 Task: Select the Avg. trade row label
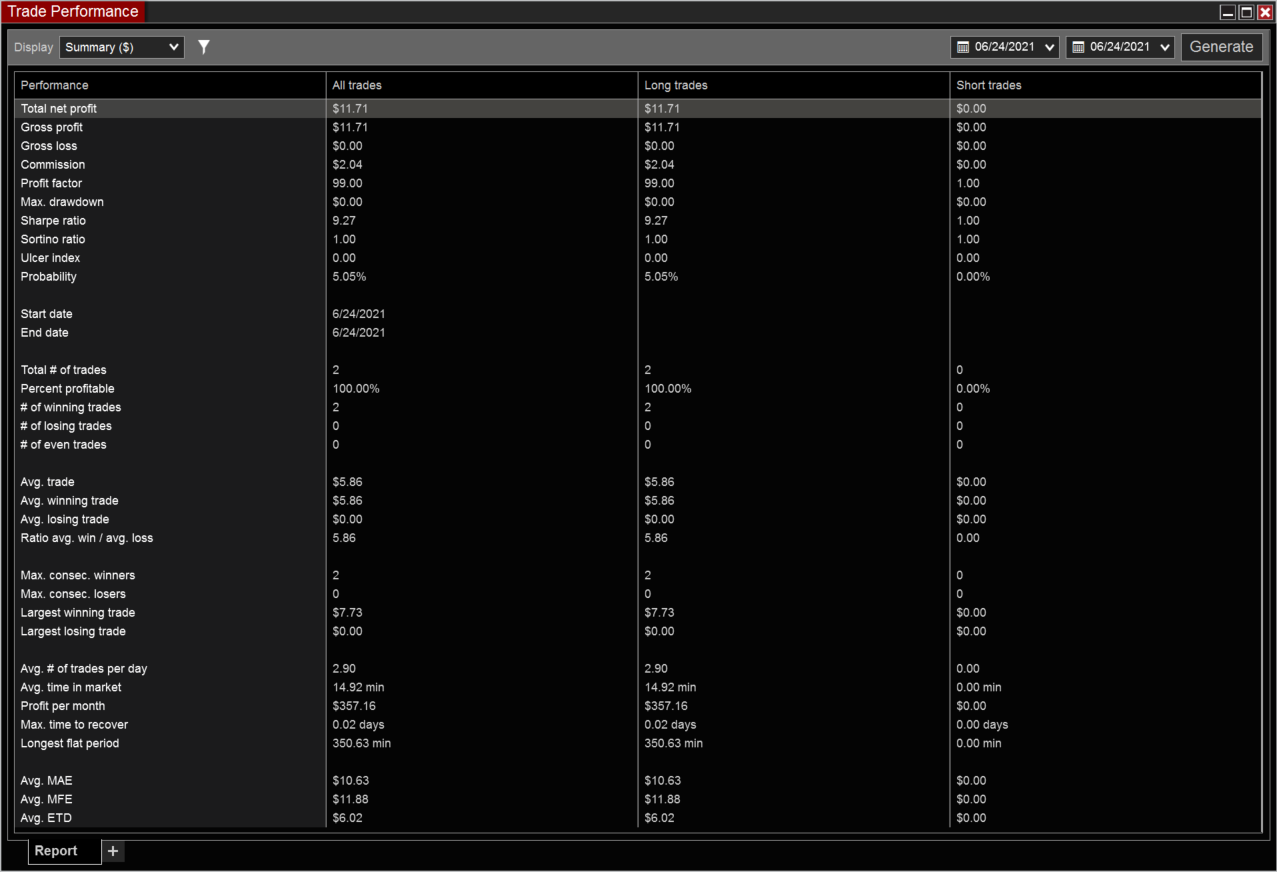(48, 482)
